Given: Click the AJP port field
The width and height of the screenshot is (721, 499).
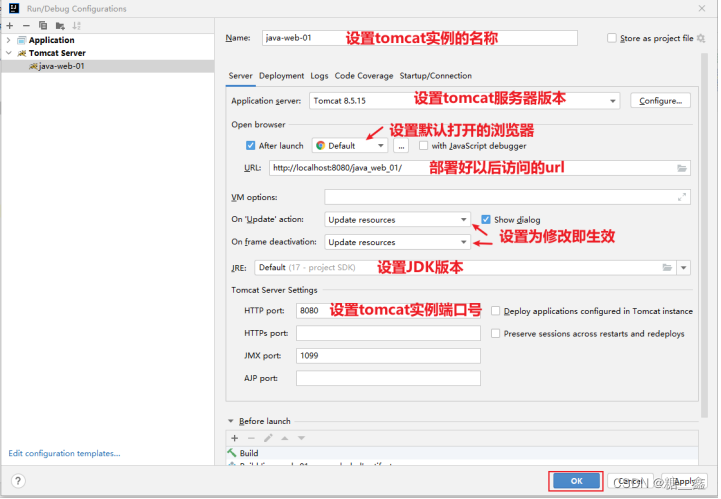Looking at the screenshot, I should click(388, 378).
